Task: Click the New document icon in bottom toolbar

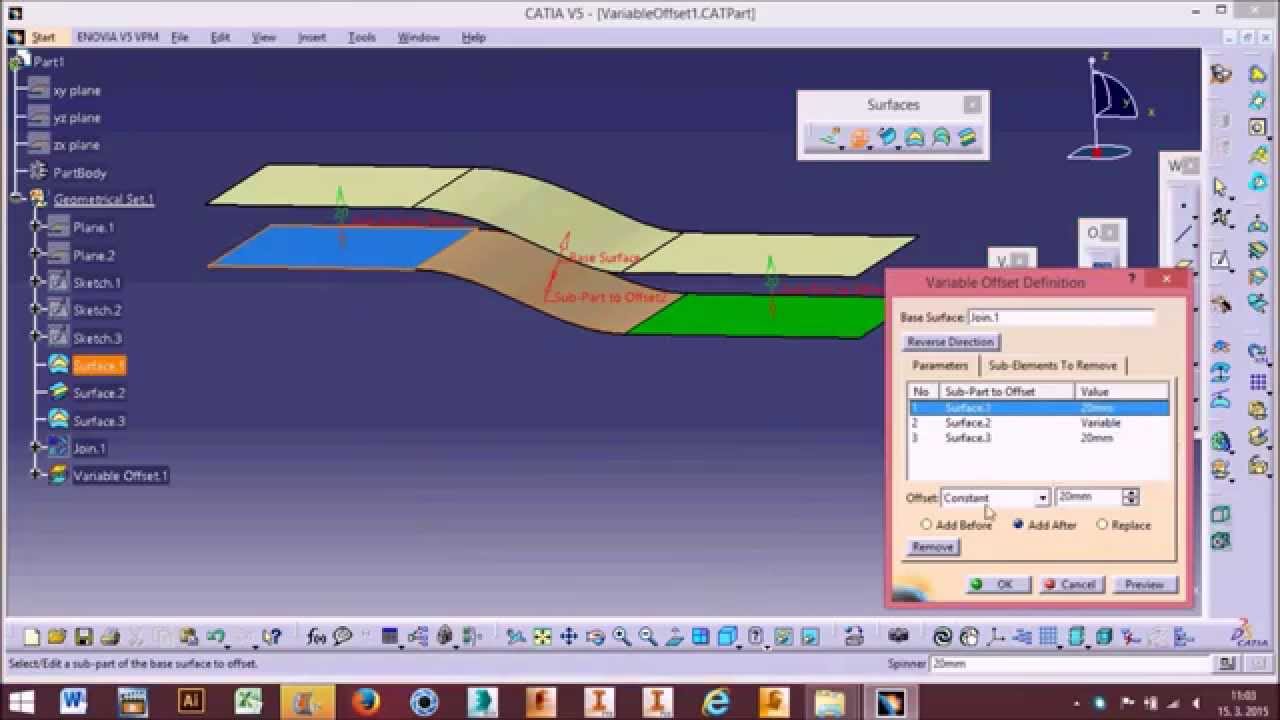Action: (x=31, y=636)
